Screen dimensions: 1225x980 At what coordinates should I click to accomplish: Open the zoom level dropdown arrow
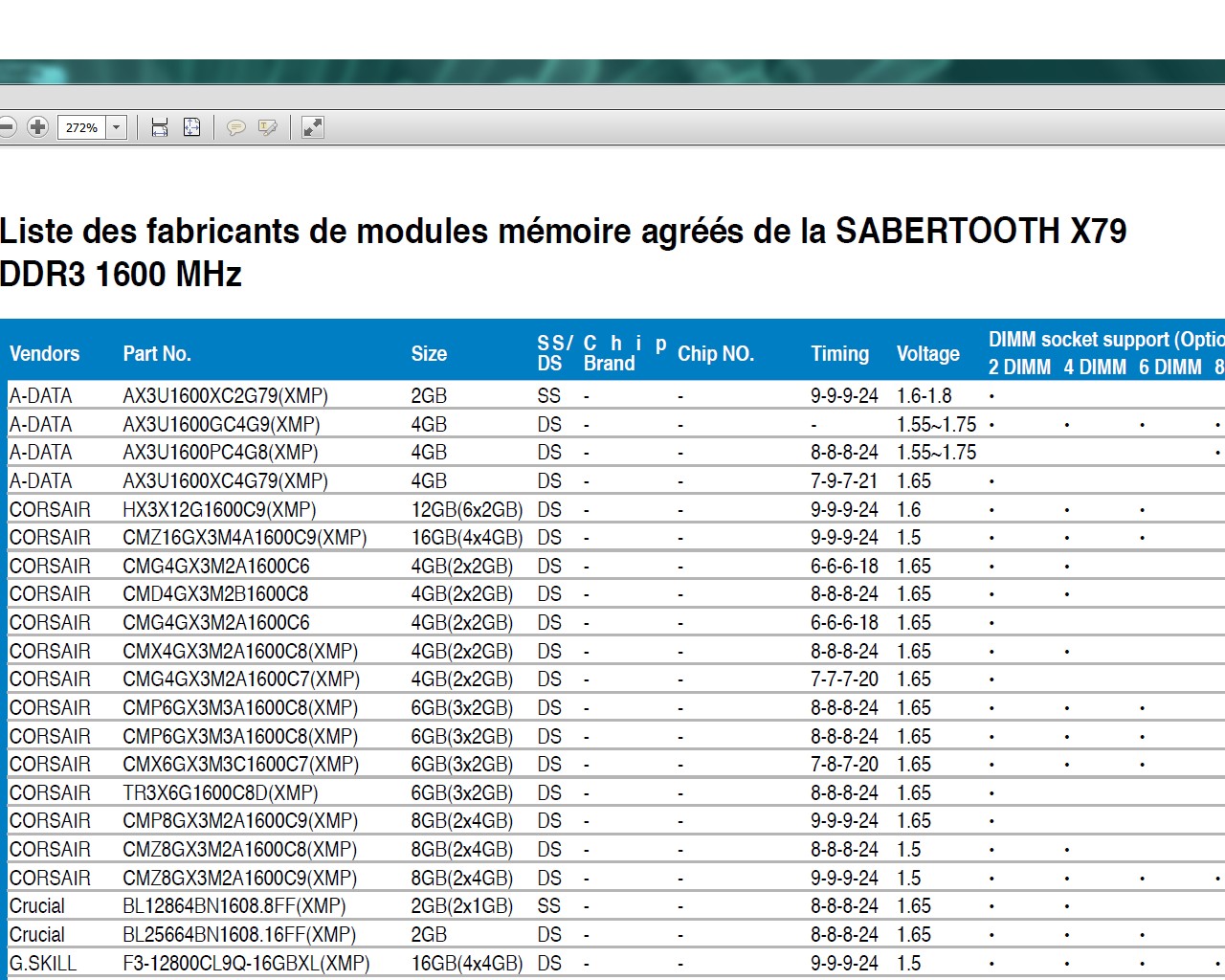click(117, 127)
